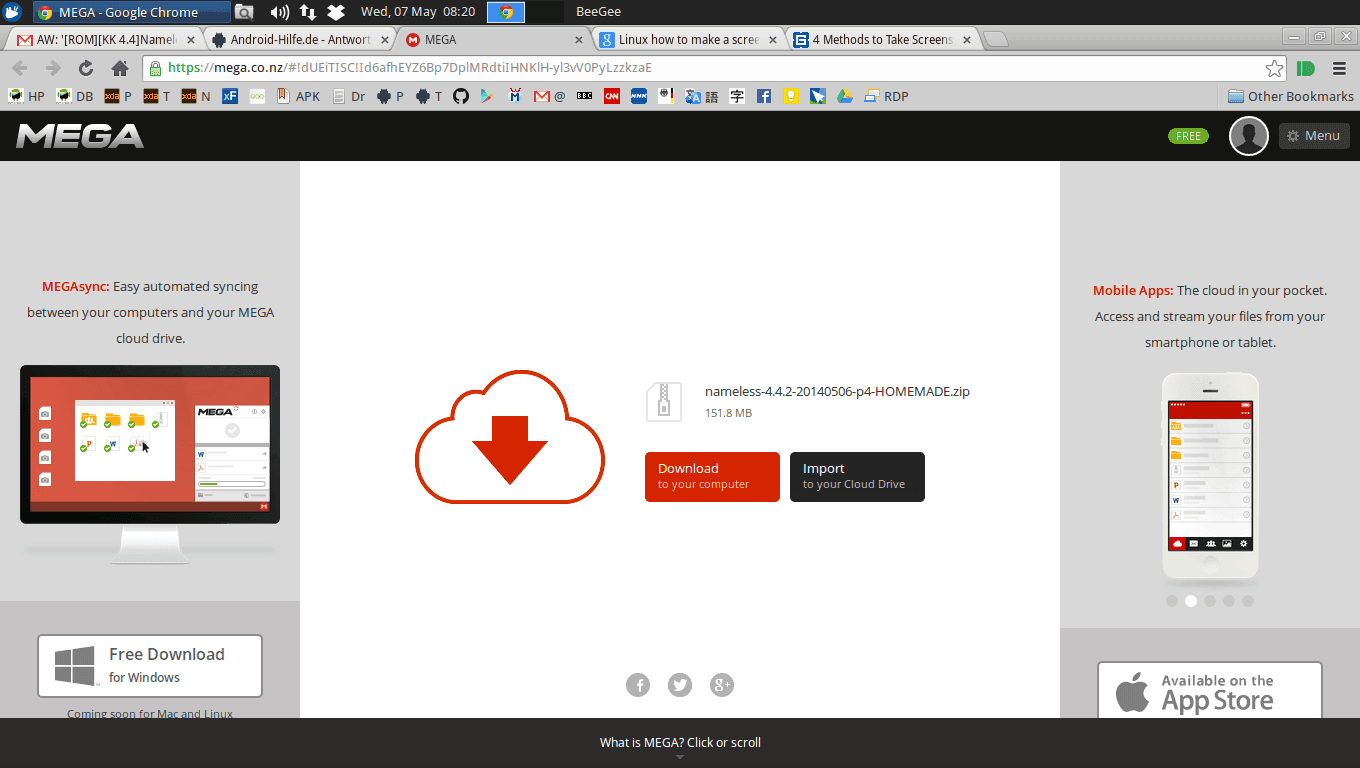Open the Gmail @ bookmark
The height and width of the screenshot is (768, 1360).
[x=550, y=96]
